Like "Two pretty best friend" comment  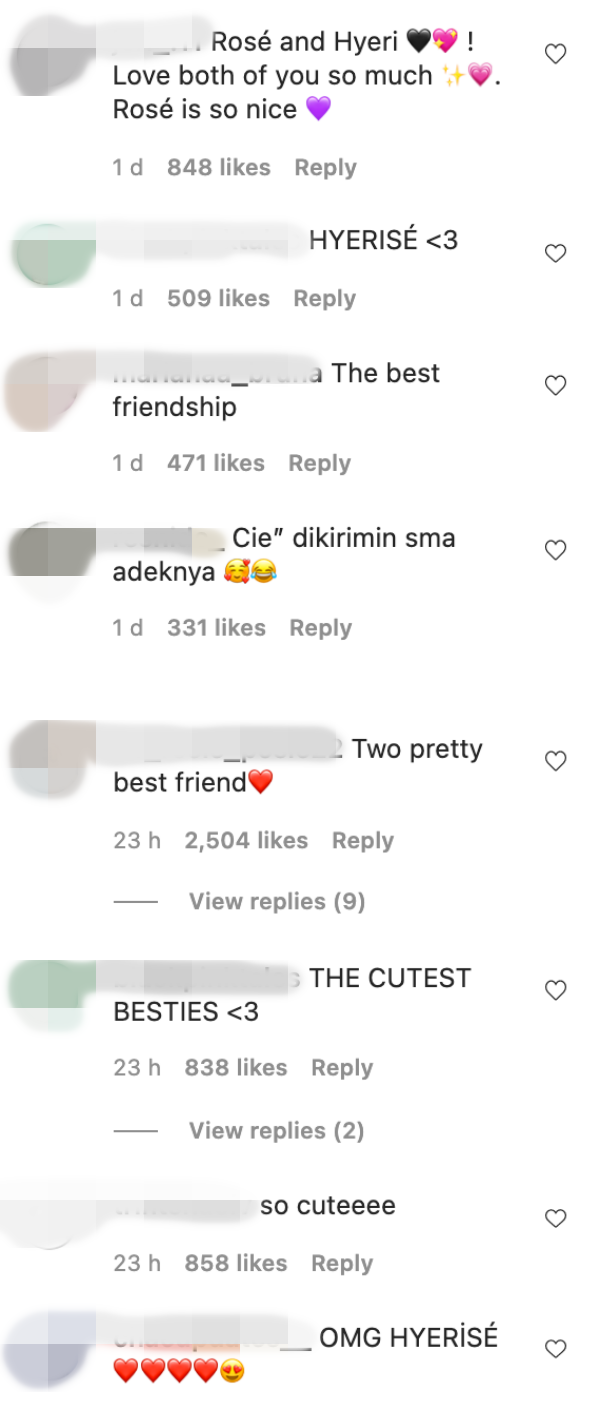point(555,762)
